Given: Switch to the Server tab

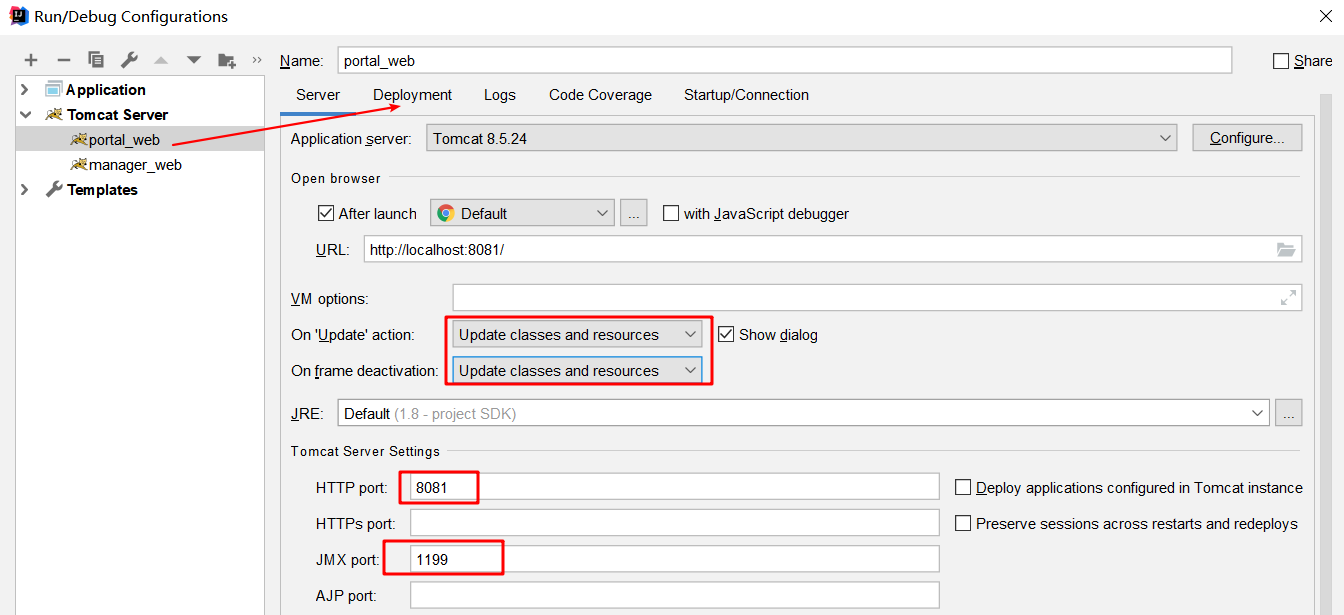Looking at the screenshot, I should 318,95.
